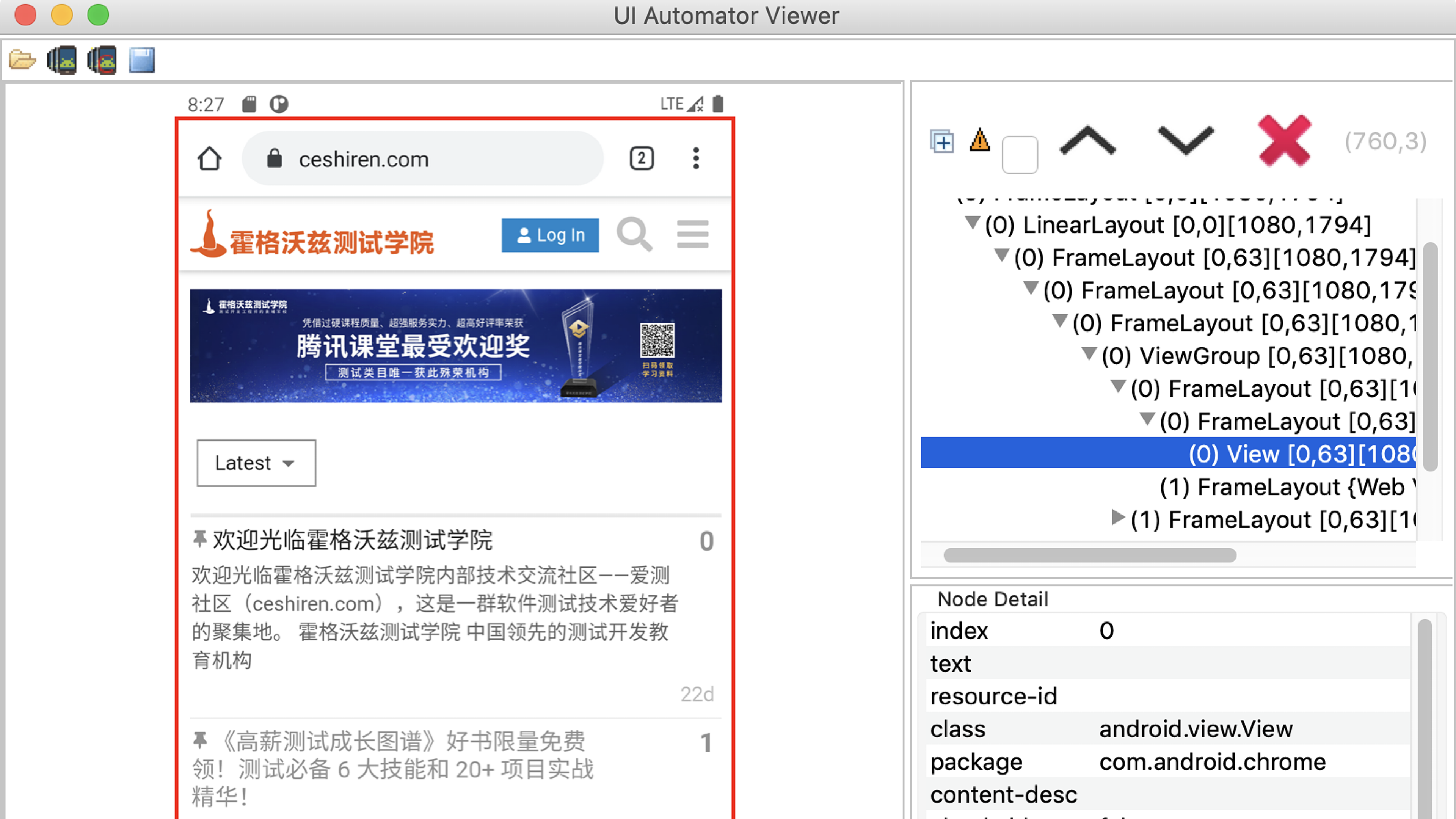This screenshot has width=1456, height=819.
Task: Toggle the yellow warning triangle icon
Action: click(x=979, y=140)
